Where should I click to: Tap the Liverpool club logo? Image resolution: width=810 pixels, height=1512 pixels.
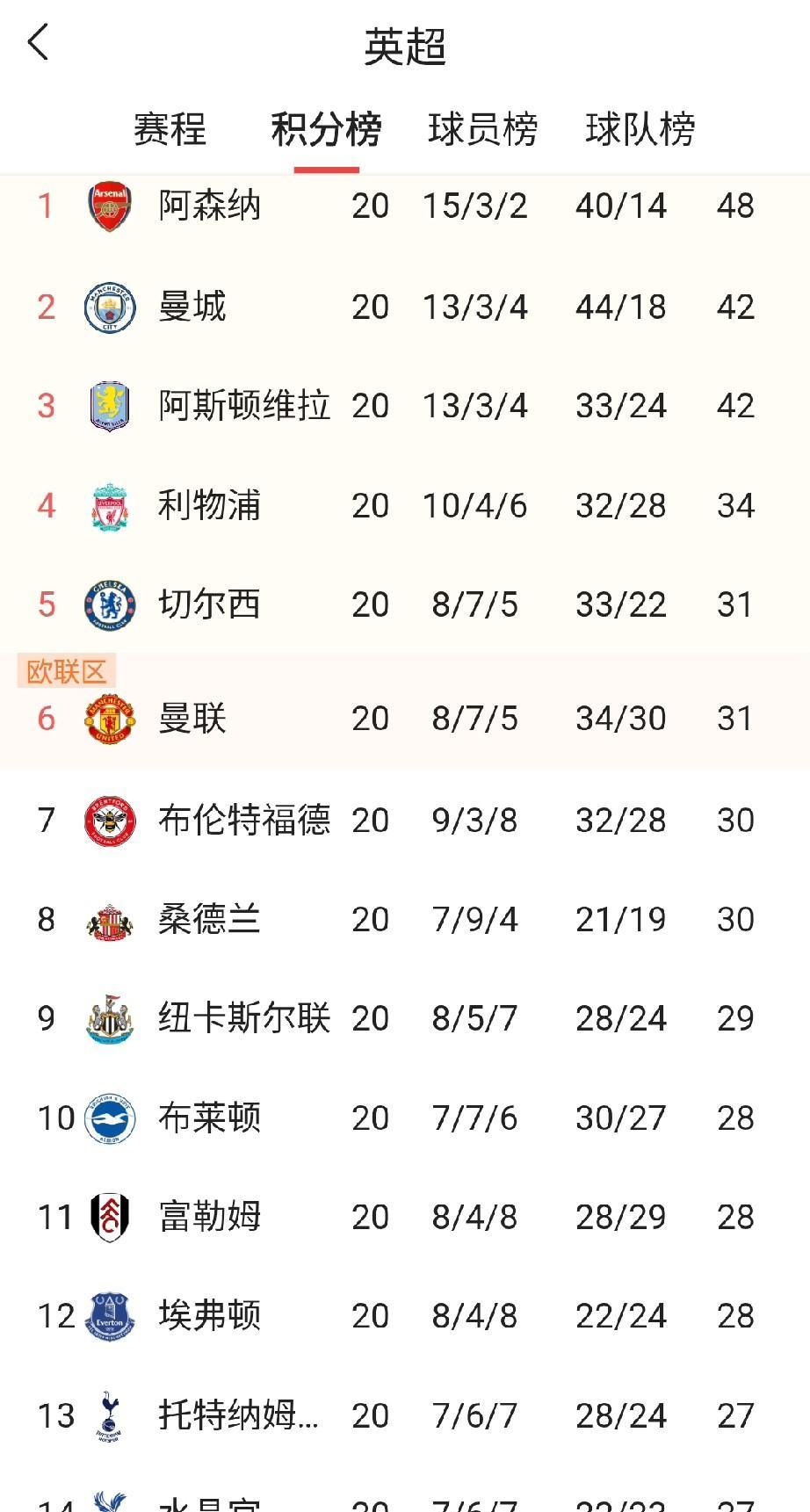pyautogui.click(x=110, y=506)
